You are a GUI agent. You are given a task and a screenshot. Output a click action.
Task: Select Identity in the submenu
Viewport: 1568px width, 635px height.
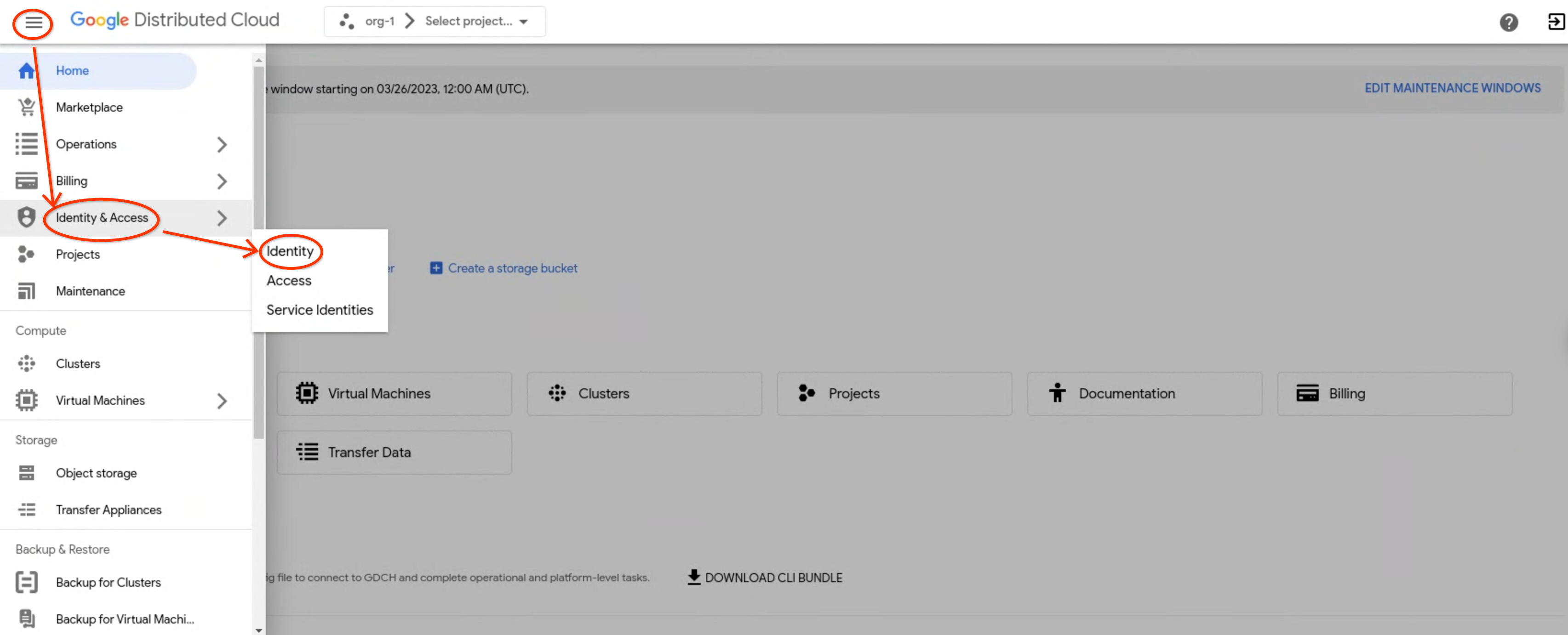pos(290,250)
